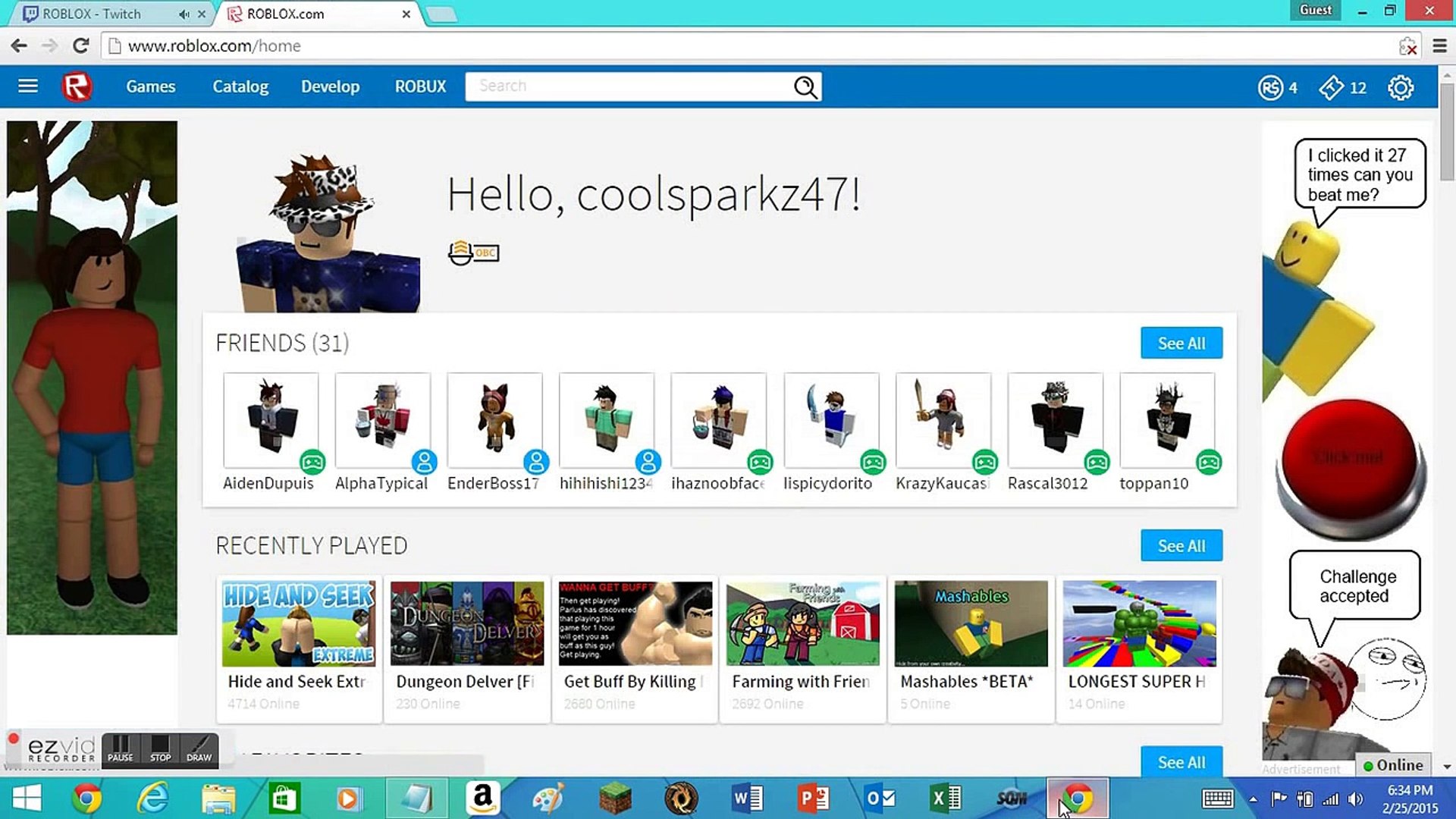This screenshot has width=1456, height=819.
Task: Show hidden system tray icons
Action: tap(1253, 799)
